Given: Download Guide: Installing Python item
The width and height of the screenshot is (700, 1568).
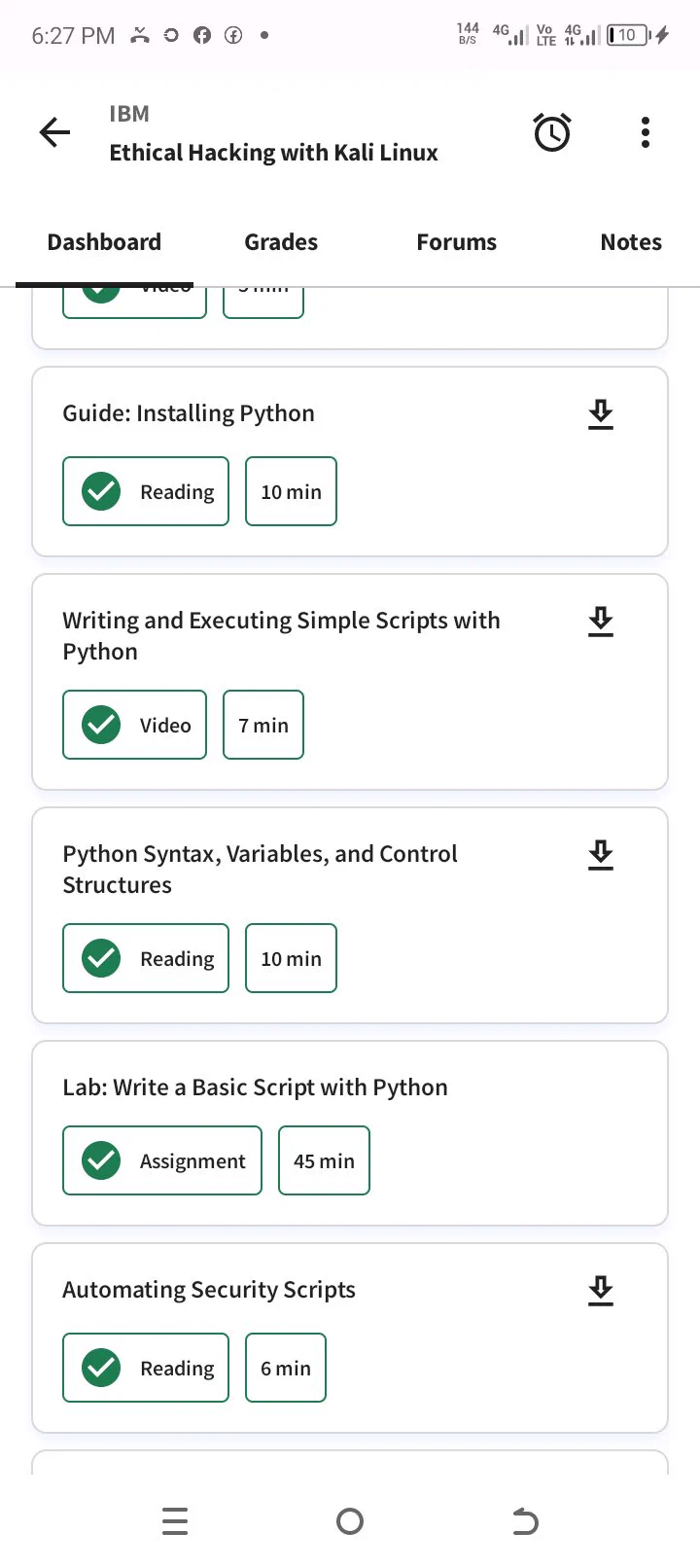Looking at the screenshot, I should pyautogui.click(x=601, y=414).
